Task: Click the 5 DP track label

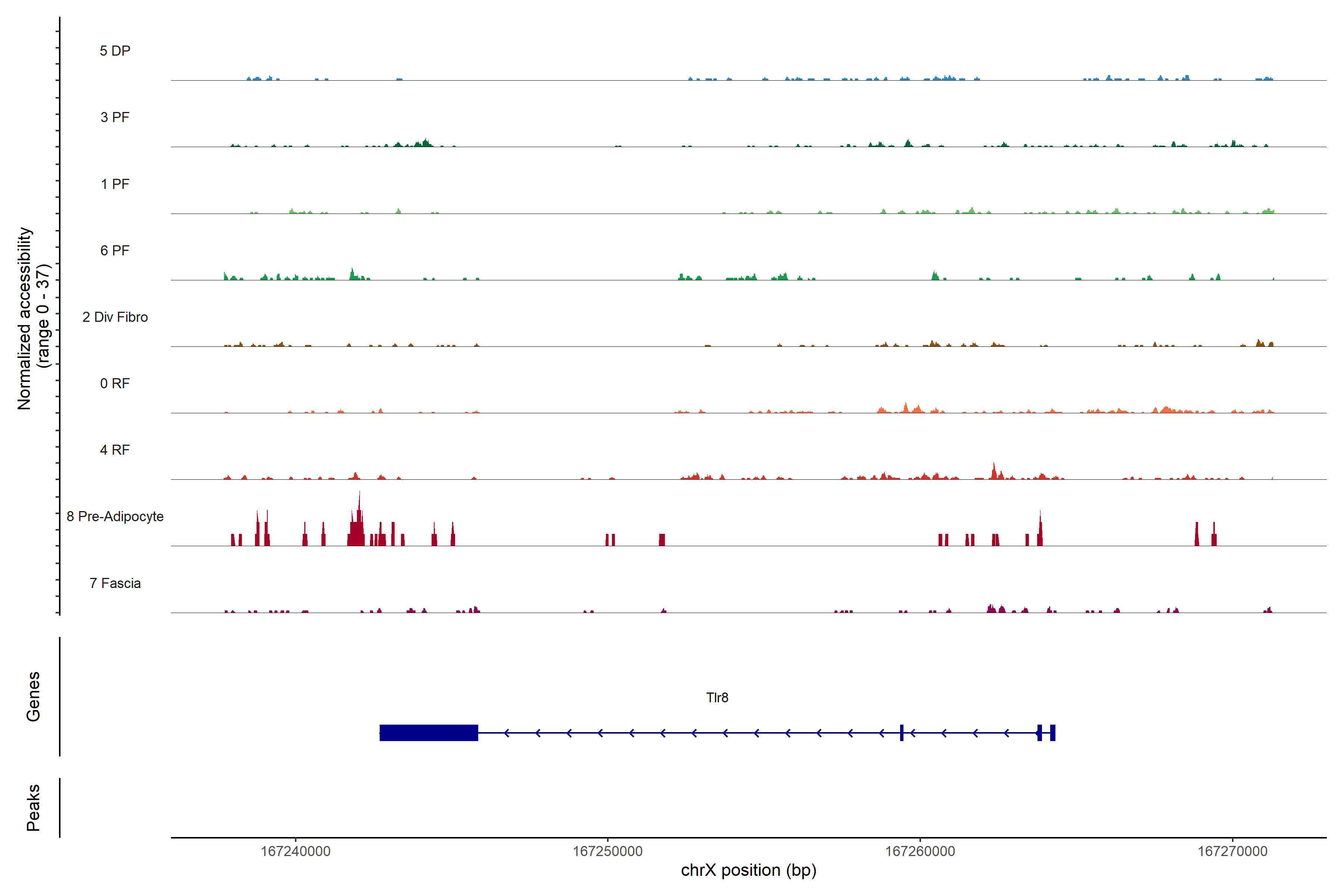Action: (x=115, y=51)
